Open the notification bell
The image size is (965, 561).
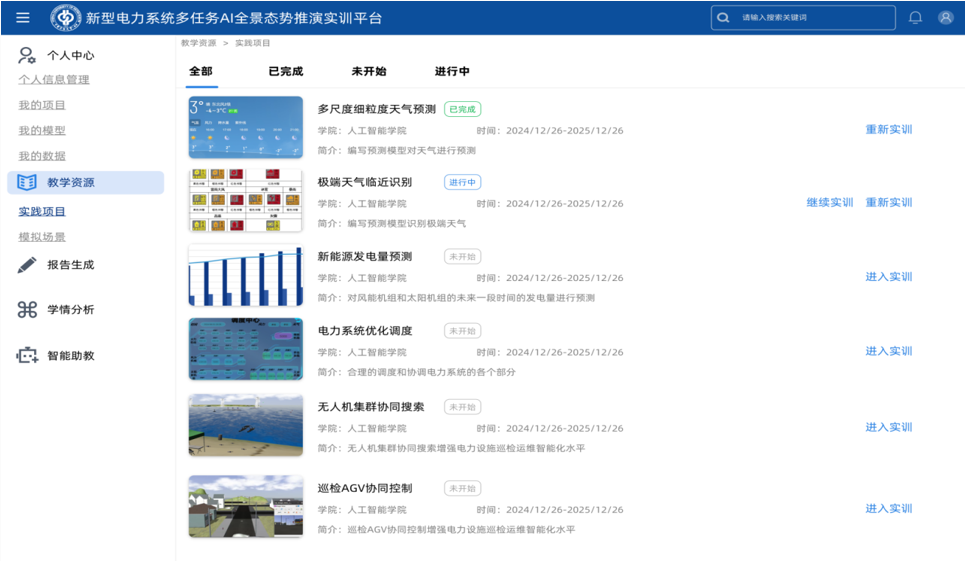point(915,18)
